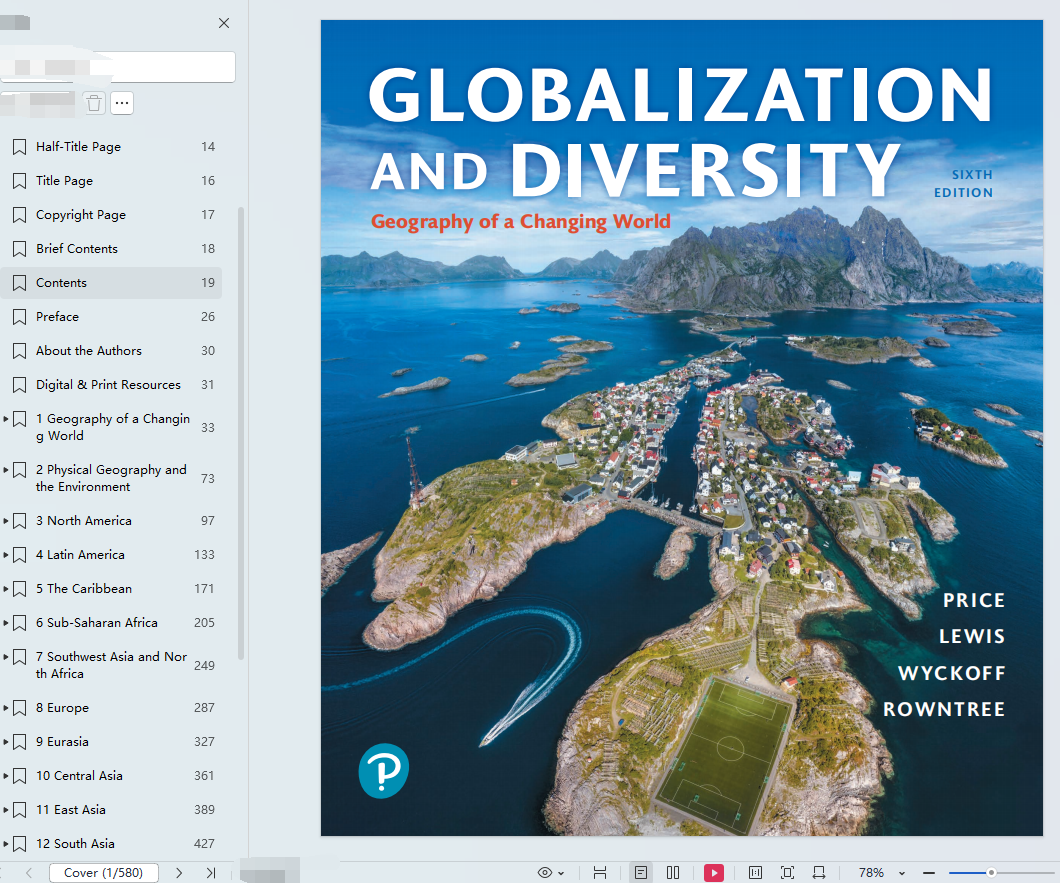Toggle the page break display icon
The image size is (1060, 883).
600,873
